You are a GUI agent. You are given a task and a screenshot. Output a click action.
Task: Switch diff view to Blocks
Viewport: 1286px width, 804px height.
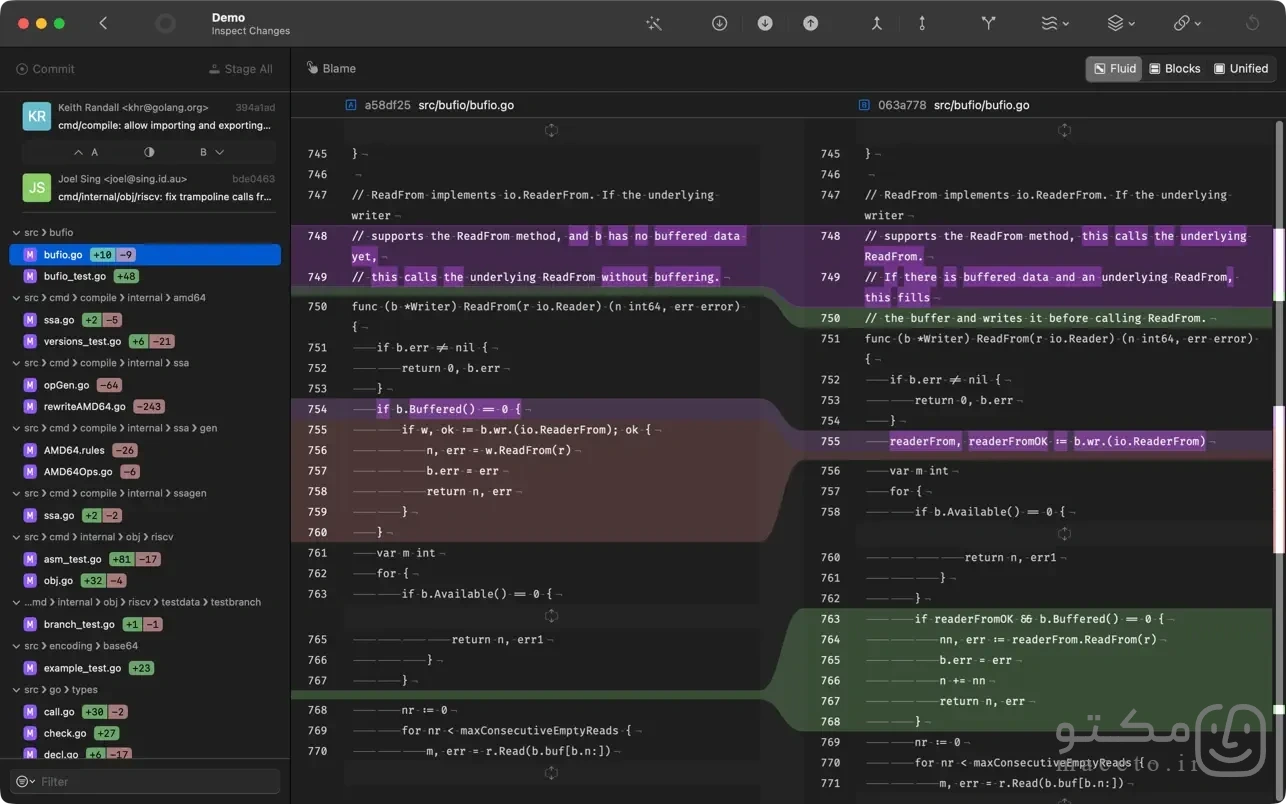(1175, 68)
